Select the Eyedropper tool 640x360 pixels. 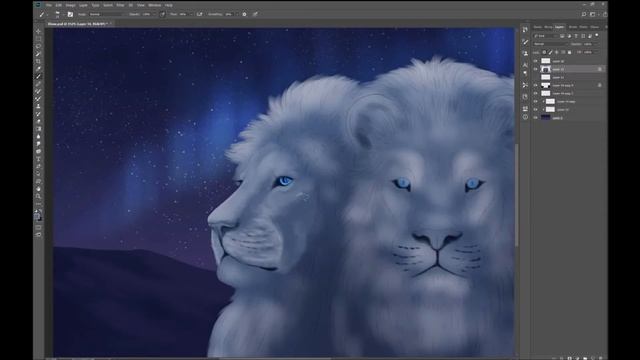click(38, 69)
